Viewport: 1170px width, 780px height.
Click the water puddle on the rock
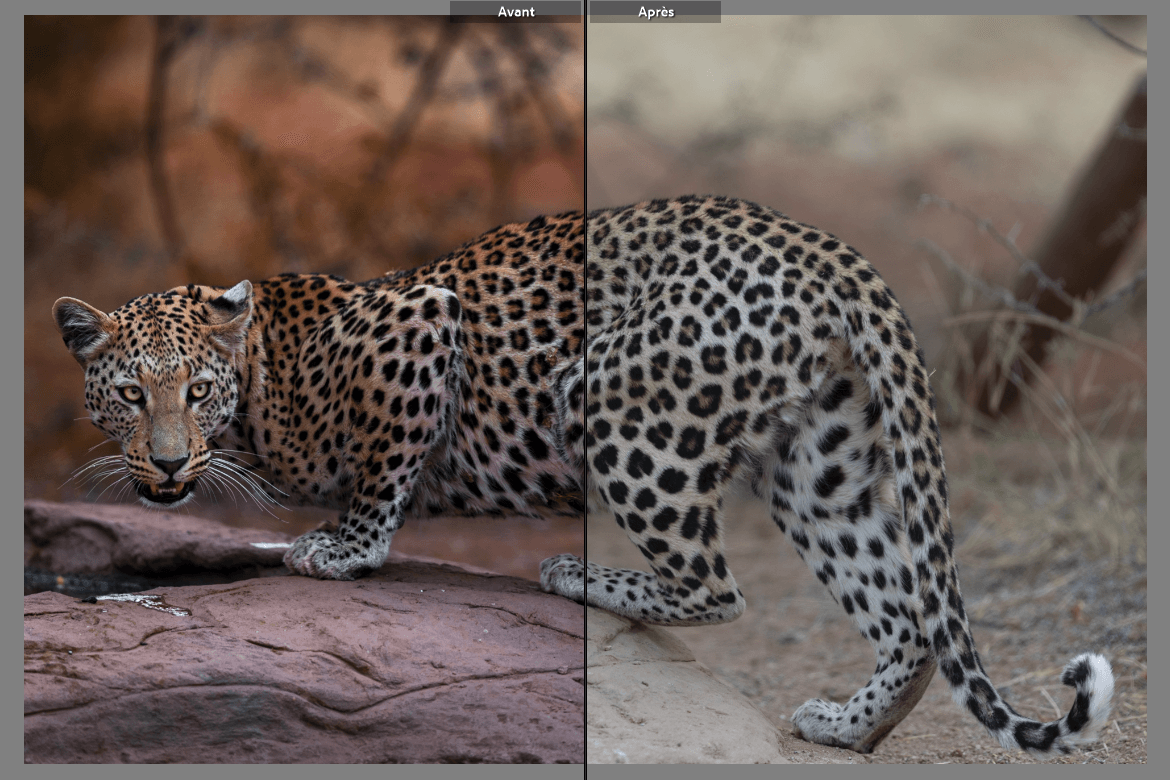140,602
